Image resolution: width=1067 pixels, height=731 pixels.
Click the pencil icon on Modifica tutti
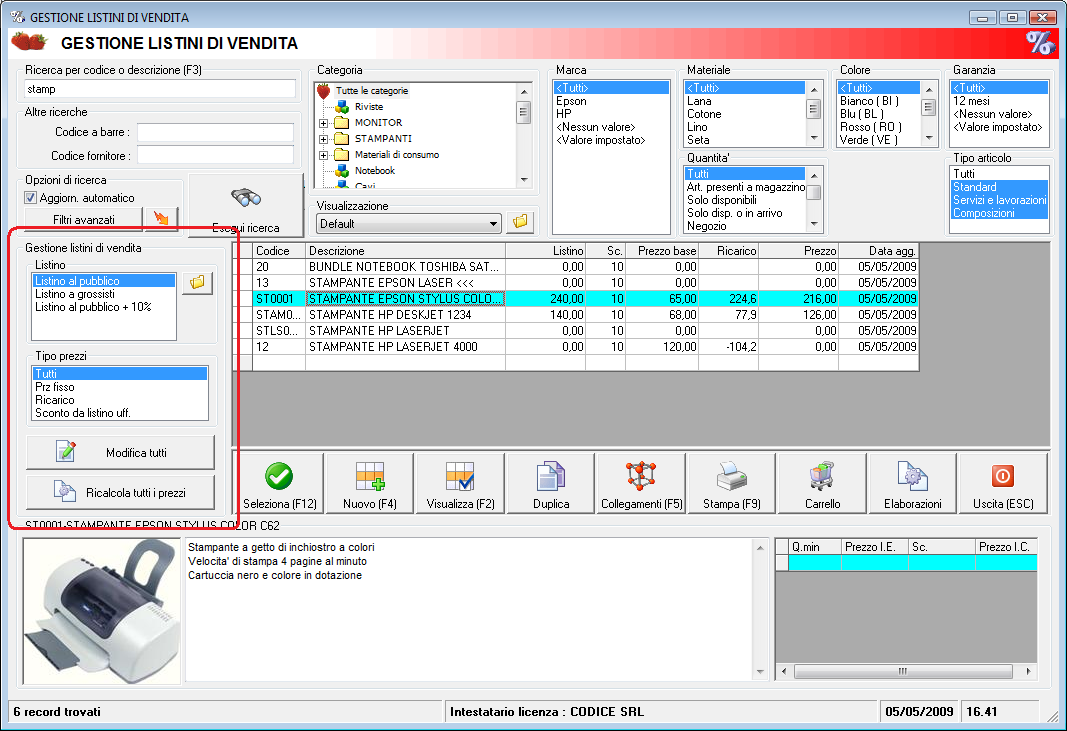click(65, 451)
